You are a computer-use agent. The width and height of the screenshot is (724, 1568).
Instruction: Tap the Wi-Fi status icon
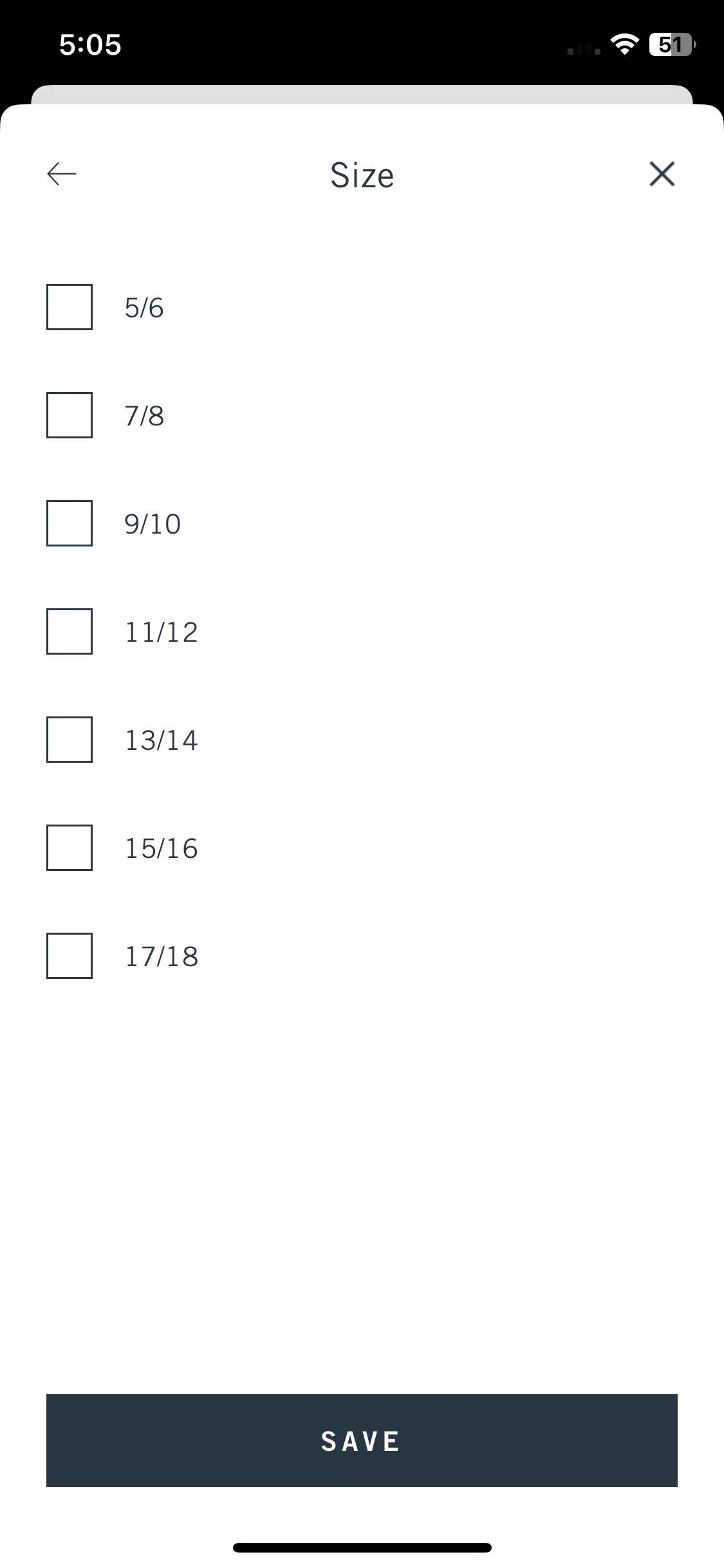point(624,44)
